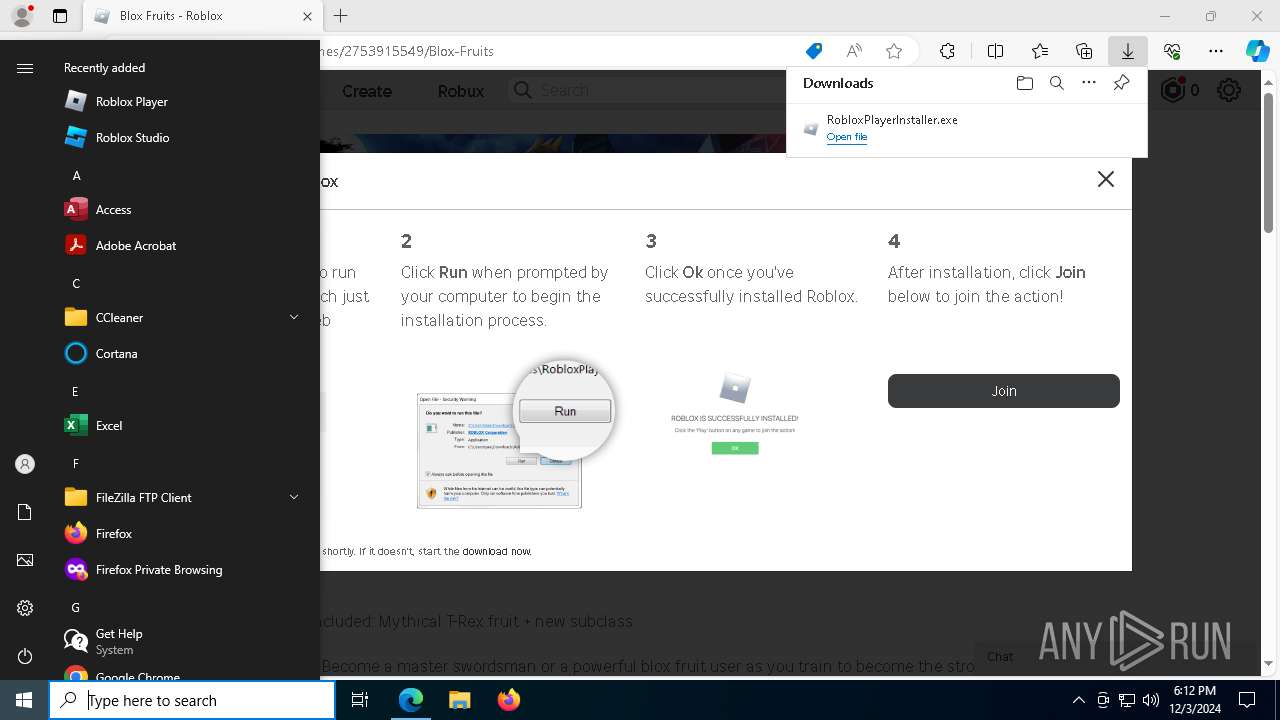
Task: Open a new browser tab
Action: (x=340, y=16)
